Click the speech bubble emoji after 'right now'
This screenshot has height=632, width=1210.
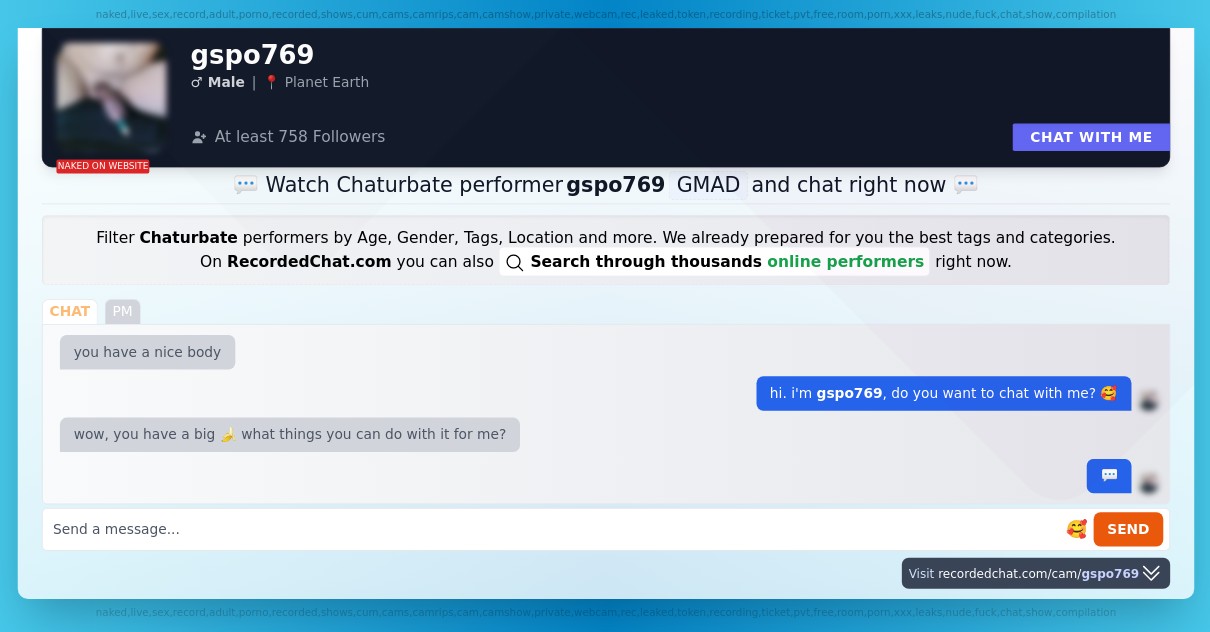pyautogui.click(x=965, y=185)
